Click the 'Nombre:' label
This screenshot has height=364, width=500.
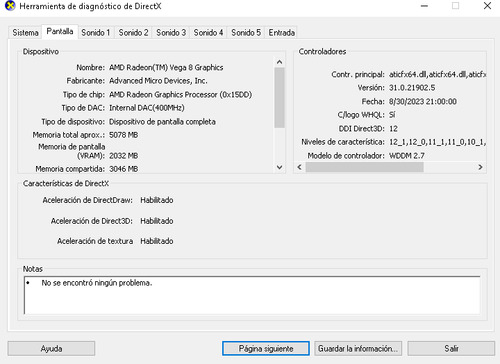coord(90,68)
